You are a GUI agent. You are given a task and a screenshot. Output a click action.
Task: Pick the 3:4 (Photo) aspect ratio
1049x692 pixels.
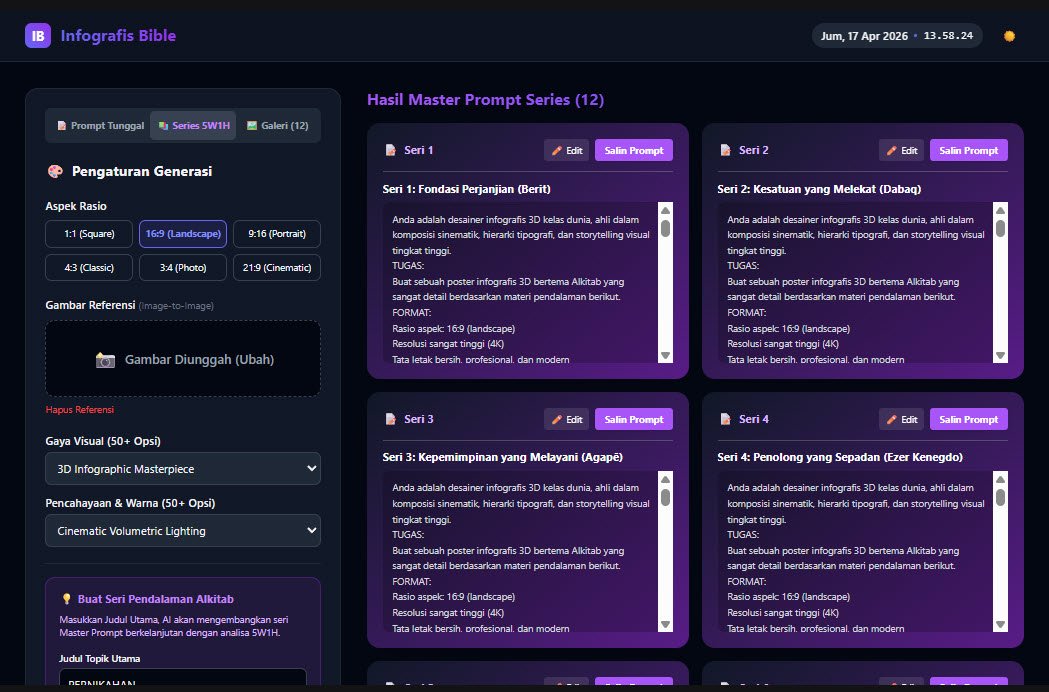click(x=183, y=268)
